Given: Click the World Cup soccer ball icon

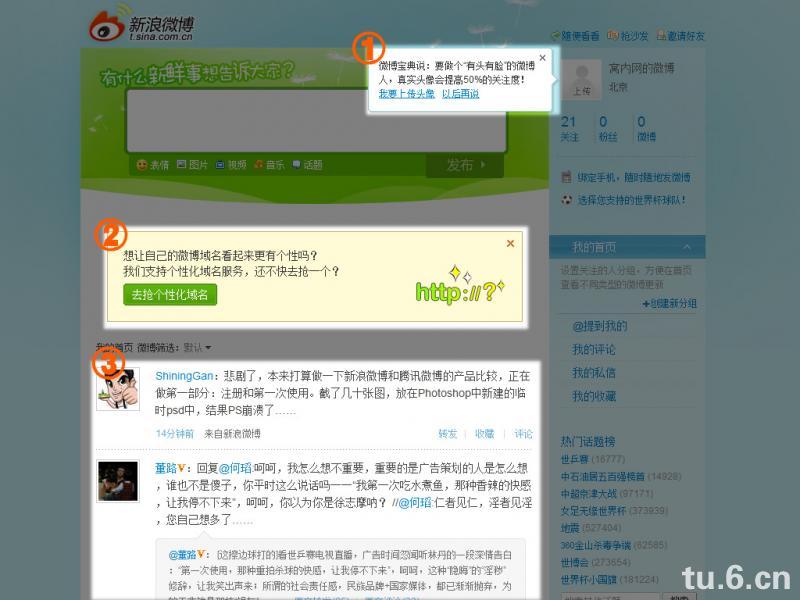Looking at the screenshot, I should coord(567,200).
